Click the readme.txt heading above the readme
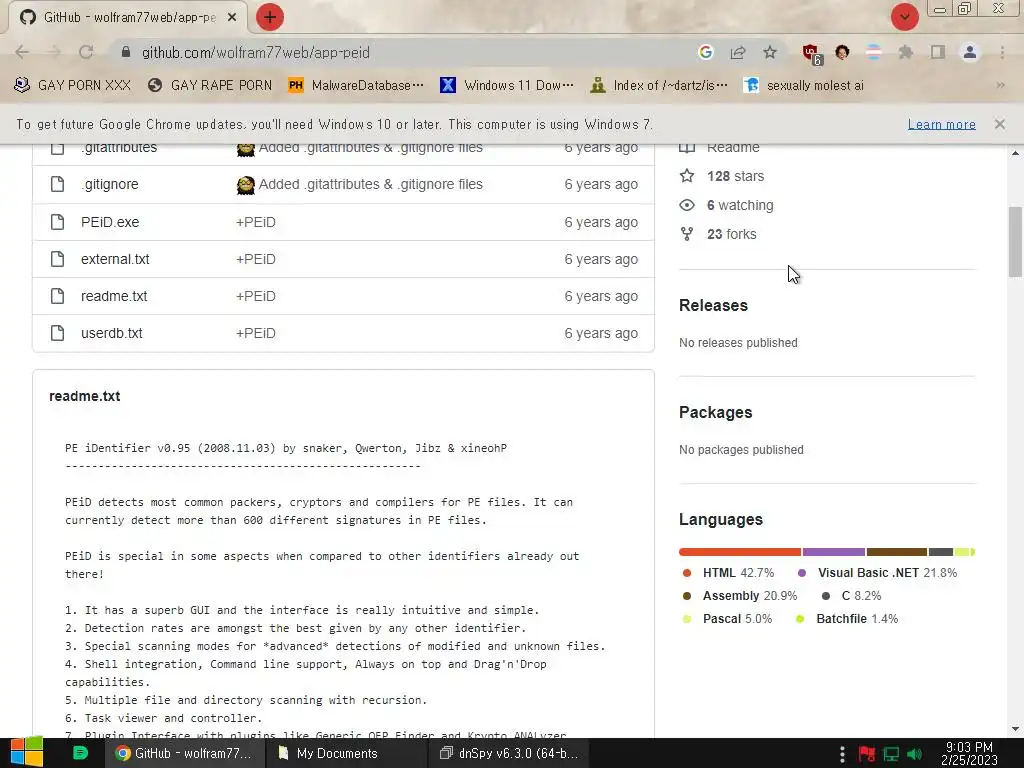This screenshot has width=1024, height=768. [85, 396]
